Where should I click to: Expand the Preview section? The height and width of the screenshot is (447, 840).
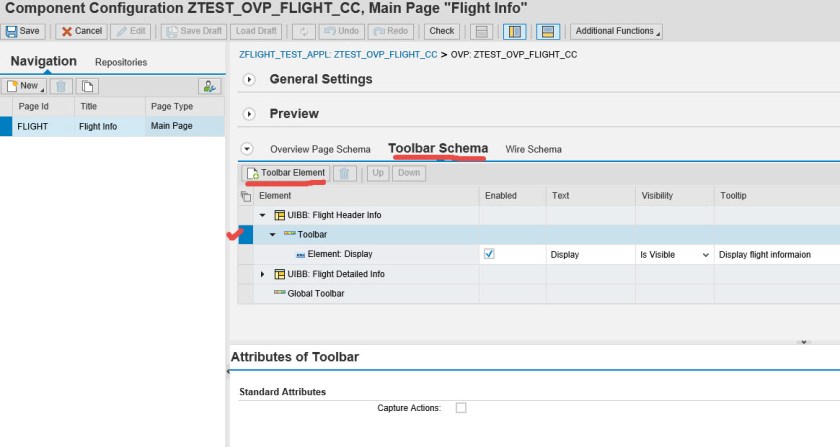point(250,114)
